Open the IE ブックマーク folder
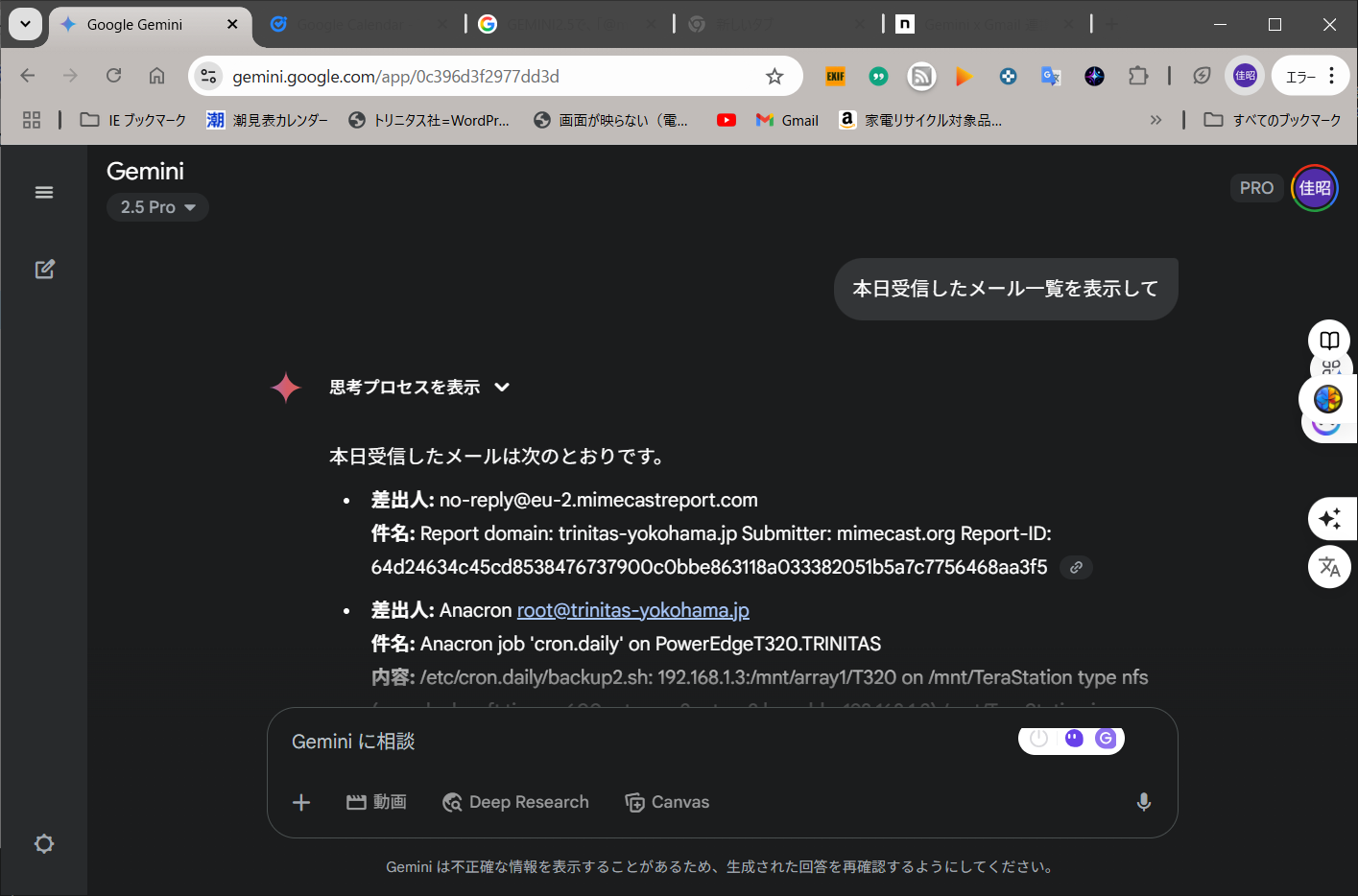The height and width of the screenshot is (896, 1358). [x=133, y=120]
